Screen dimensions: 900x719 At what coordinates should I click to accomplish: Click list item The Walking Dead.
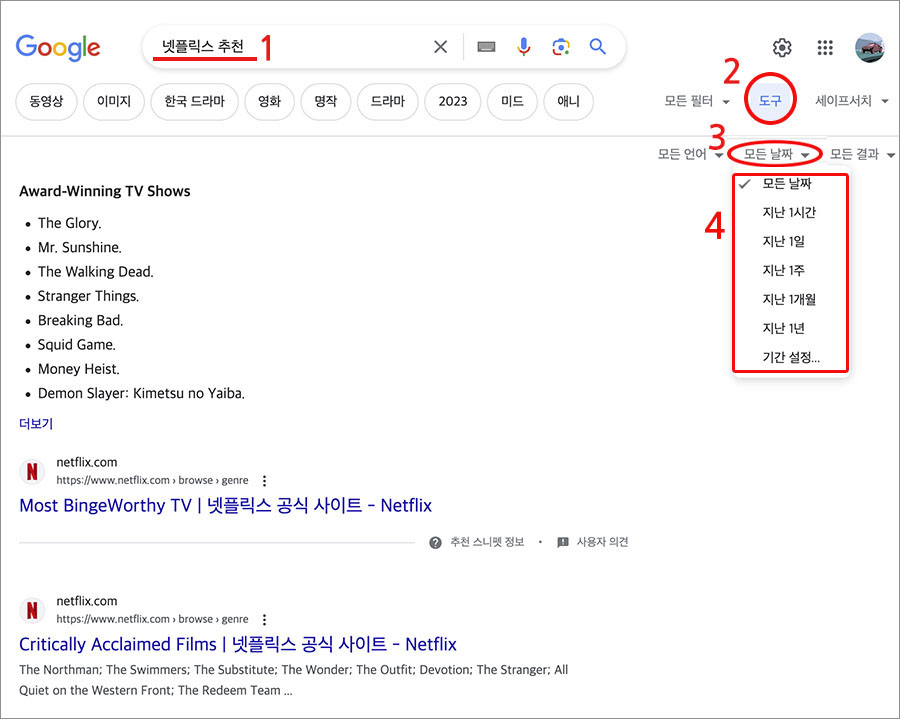(x=96, y=271)
